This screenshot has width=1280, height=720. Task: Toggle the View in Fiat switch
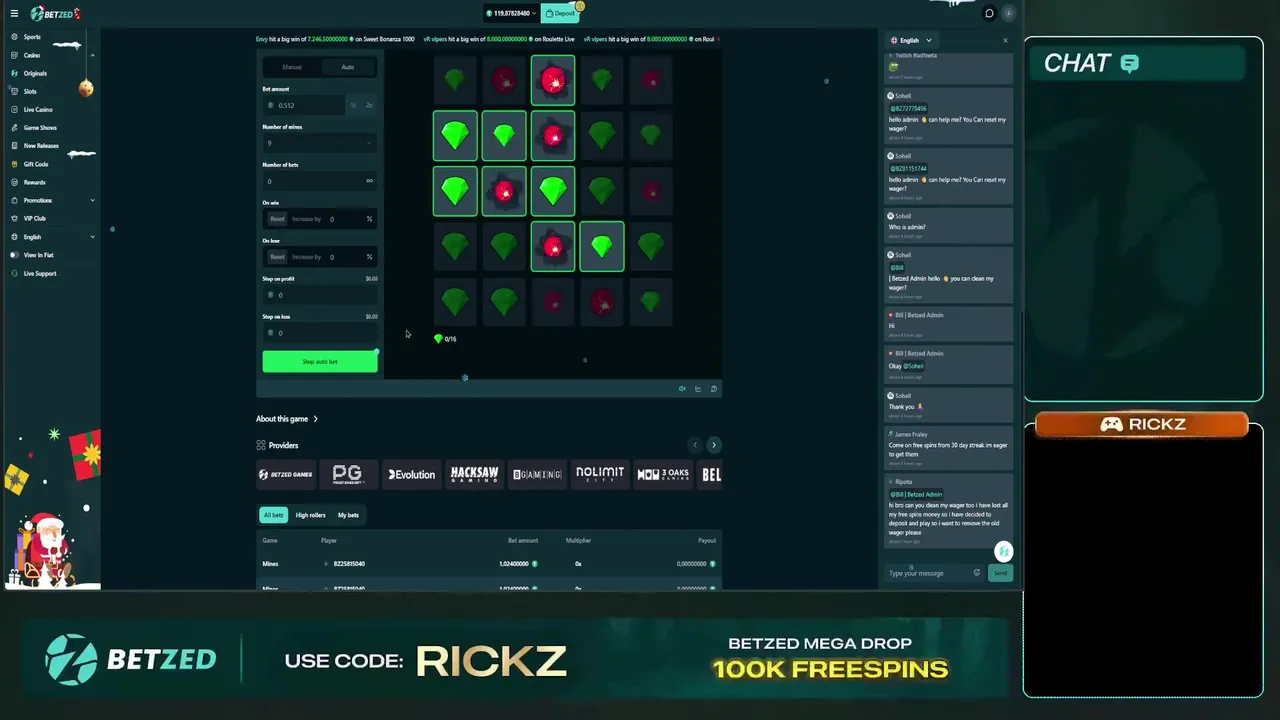[x=14, y=255]
